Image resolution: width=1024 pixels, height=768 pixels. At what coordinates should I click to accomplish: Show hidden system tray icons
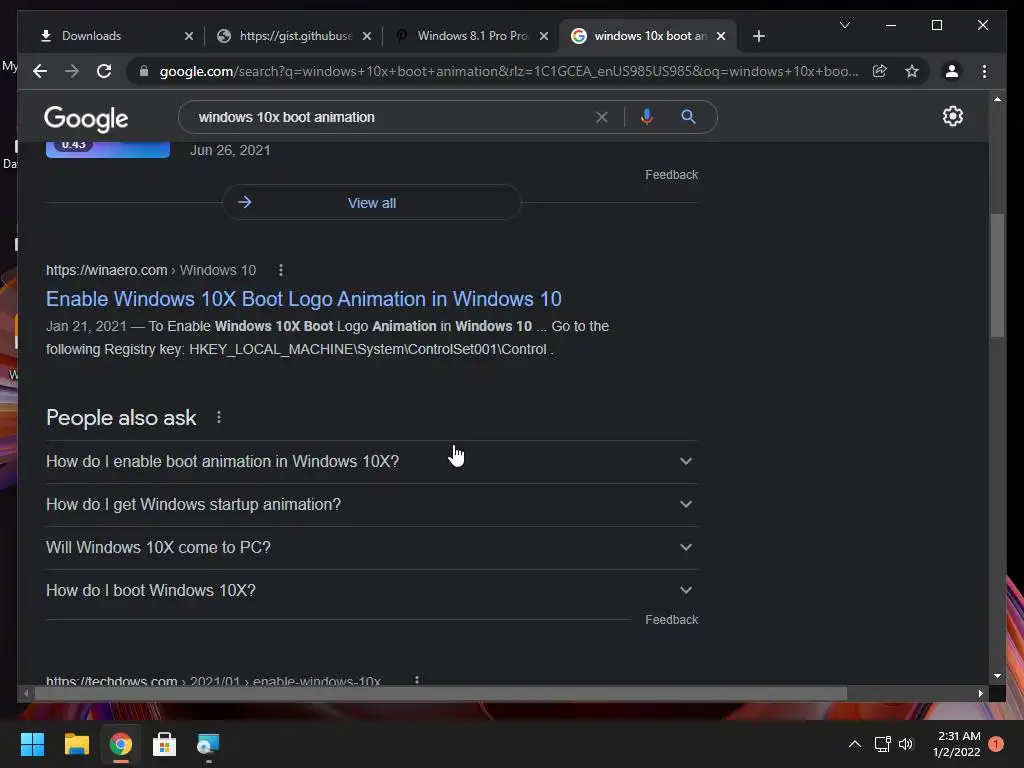(854, 744)
